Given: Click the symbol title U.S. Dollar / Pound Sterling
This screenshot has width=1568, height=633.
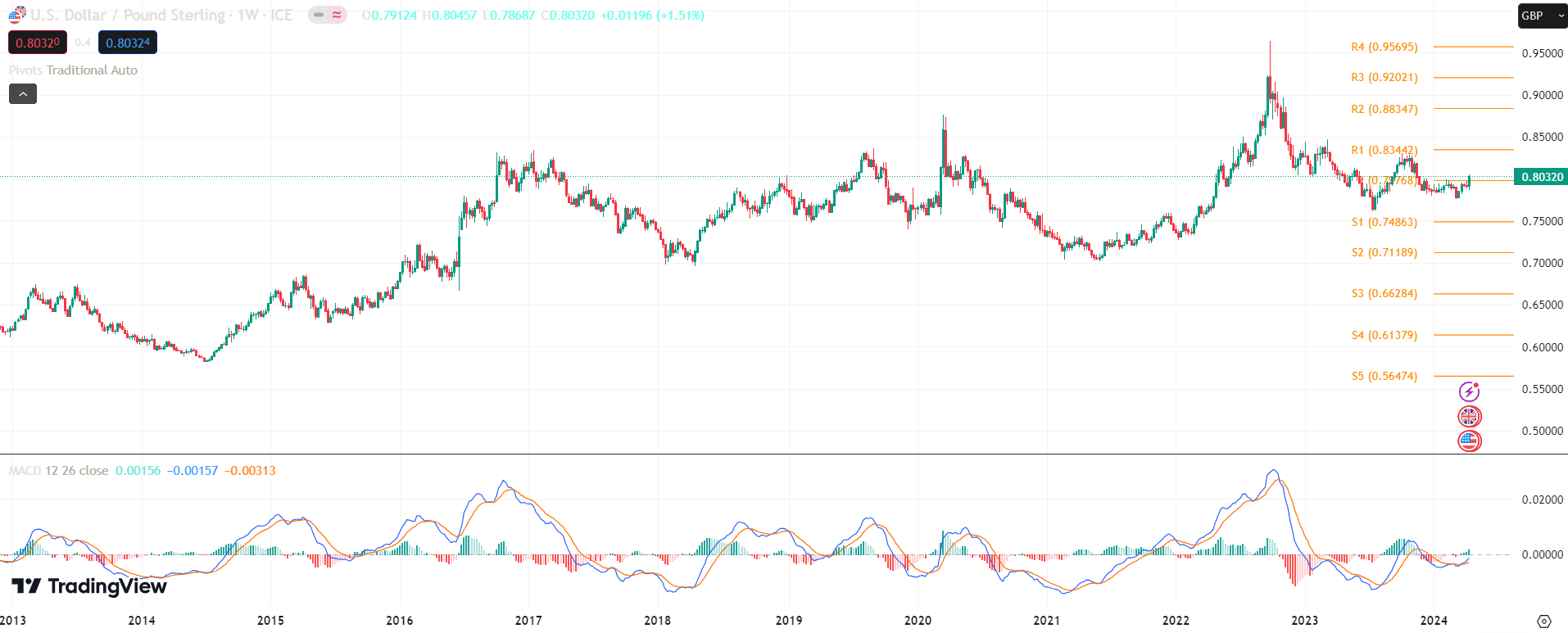Looking at the screenshot, I should [128, 15].
